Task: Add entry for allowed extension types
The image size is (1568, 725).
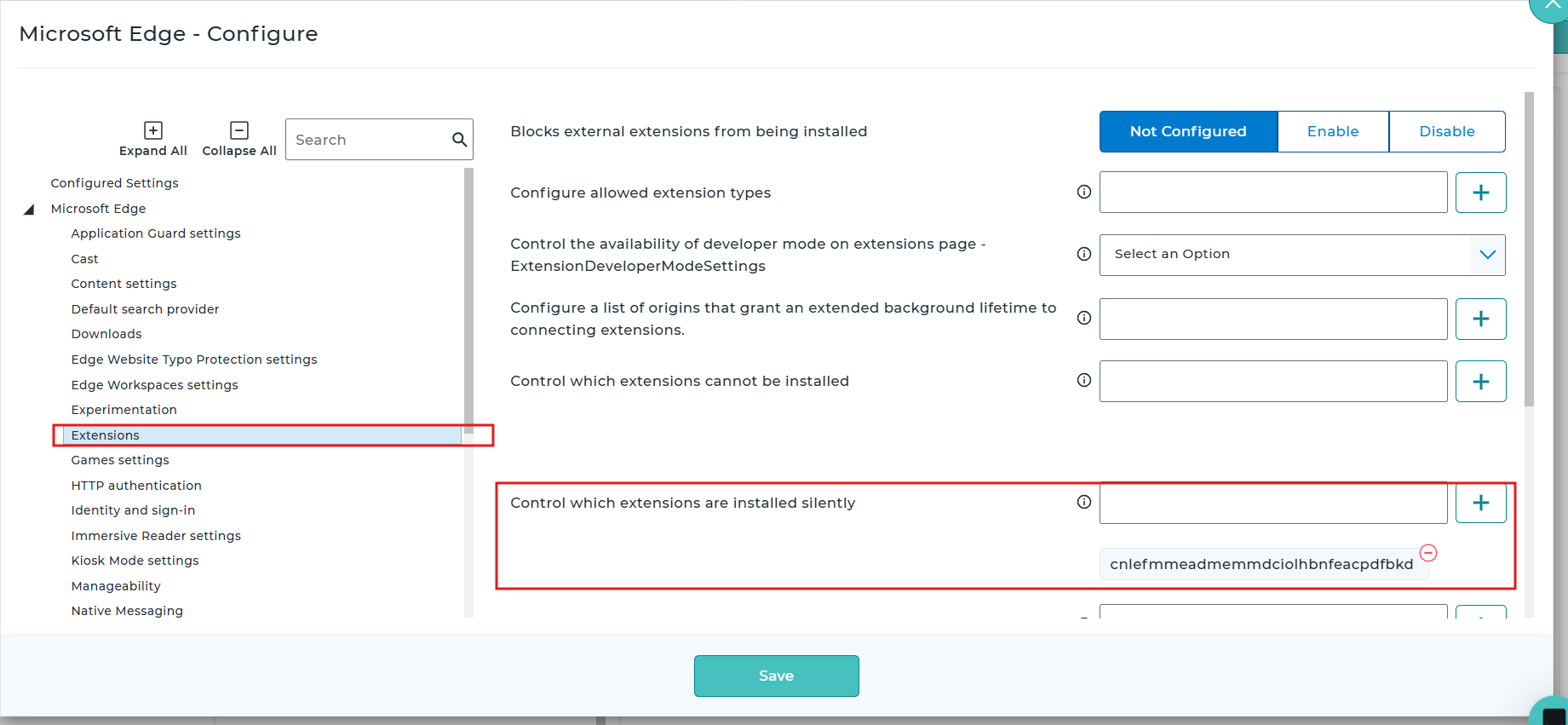Action: 1480,193
